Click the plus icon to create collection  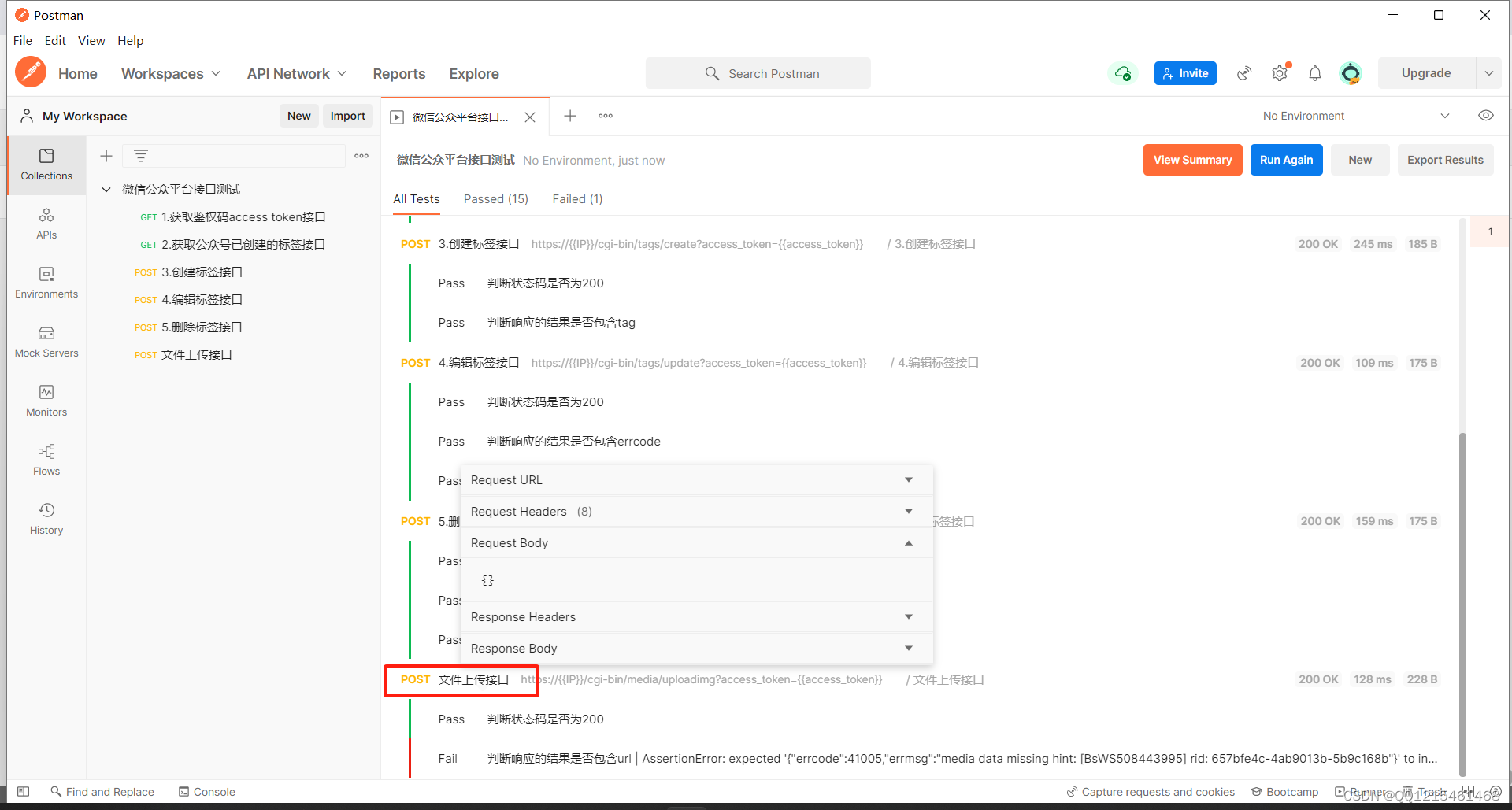[x=106, y=156]
